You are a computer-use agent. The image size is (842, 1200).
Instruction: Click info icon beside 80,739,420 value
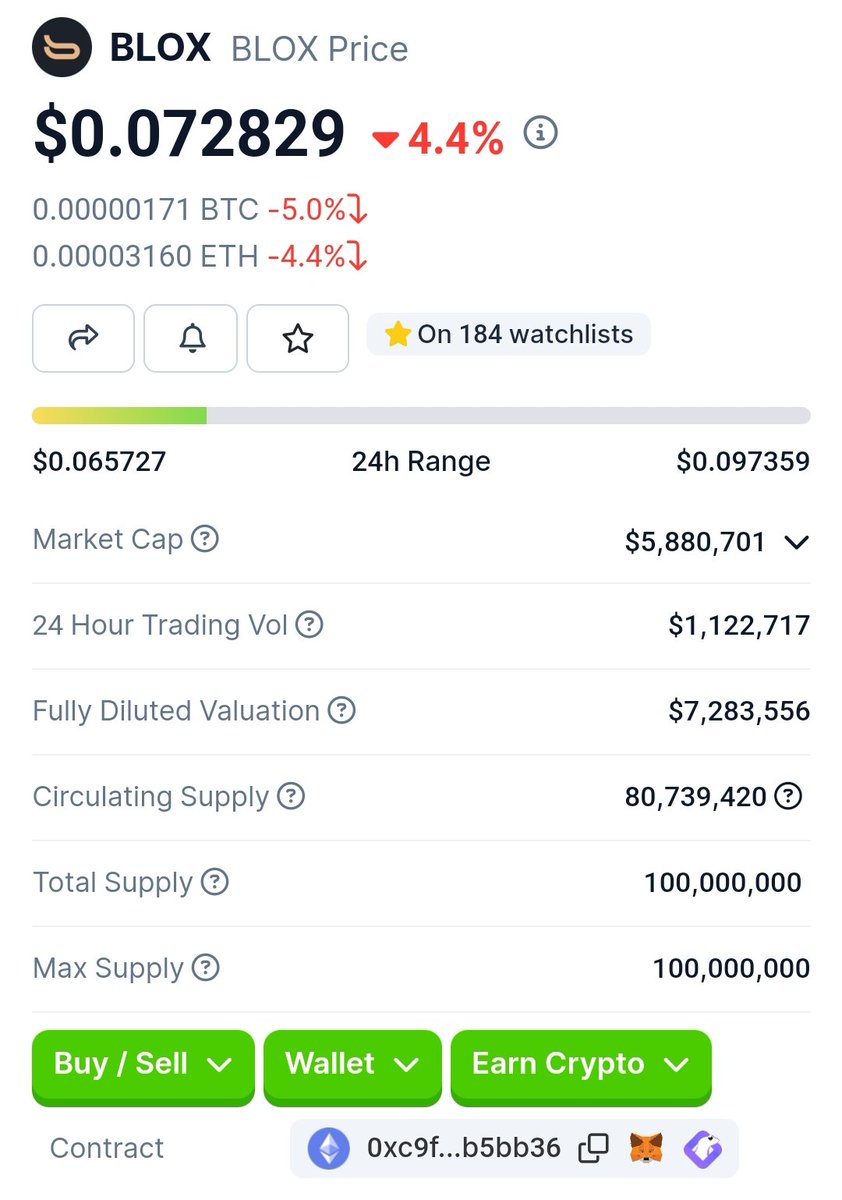click(789, 797)
